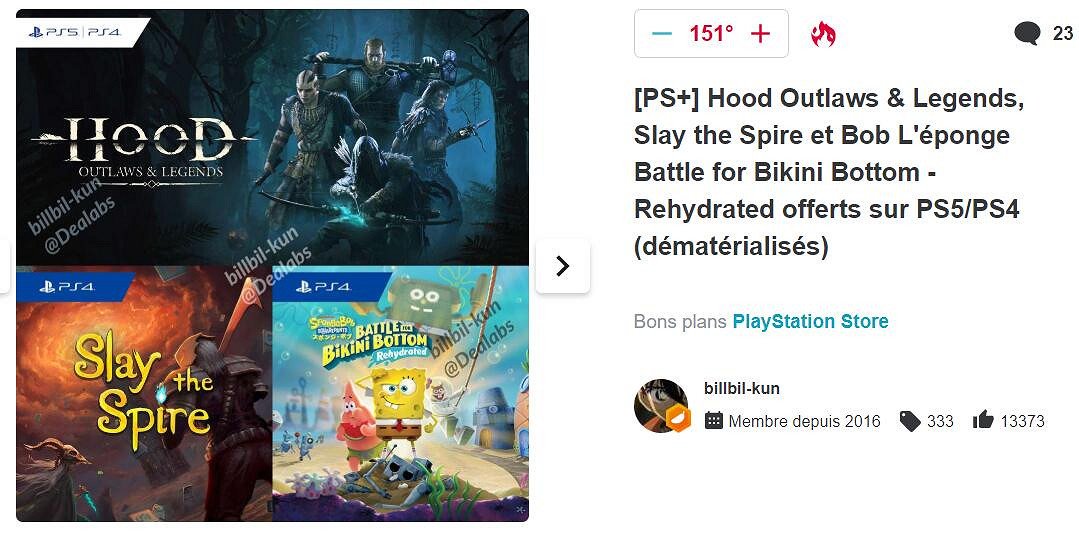Click the orange badge on the avatar
1079x542 pixels.
click(678, 421)
